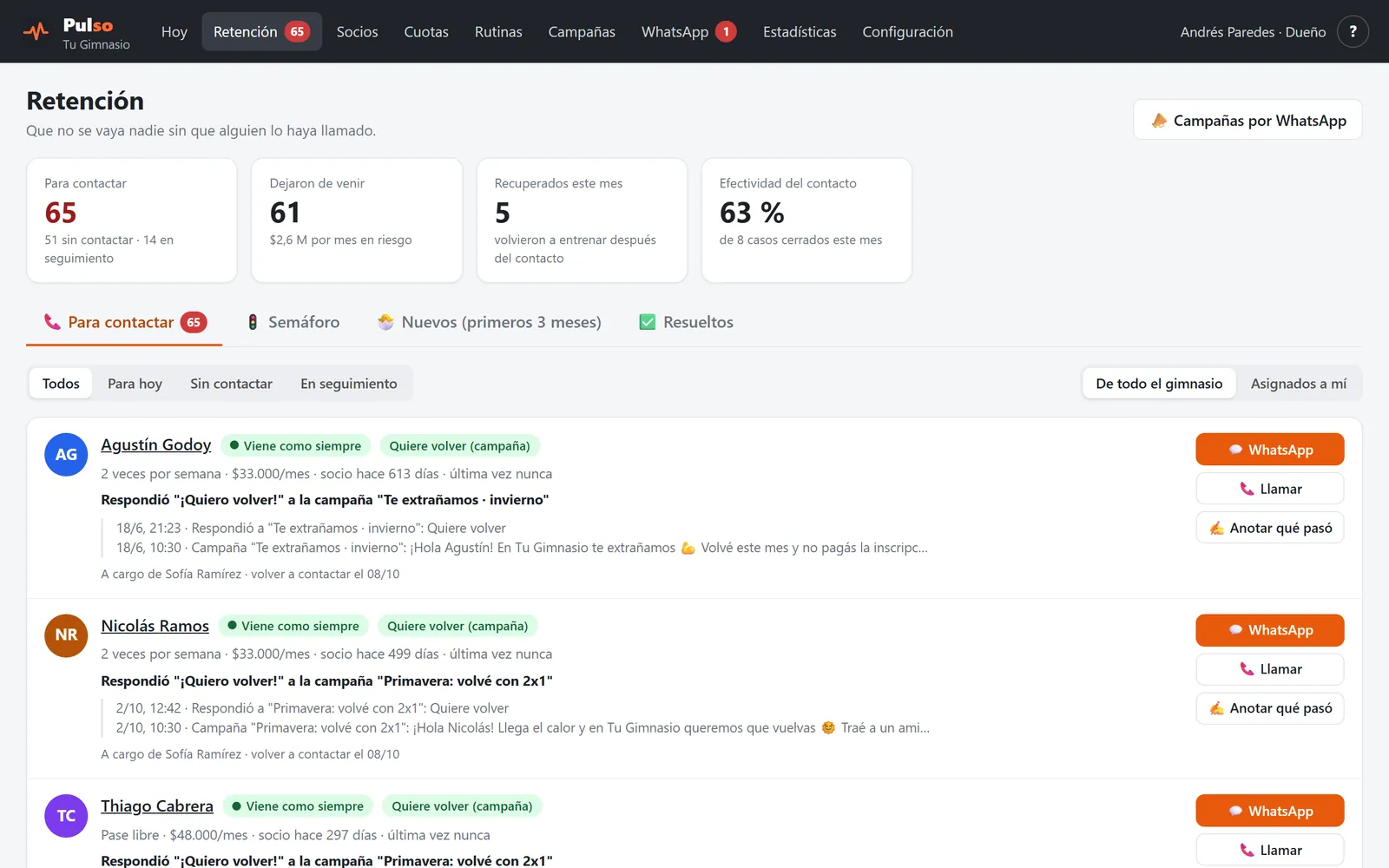1389x868 pixels.
Task: Open the Campañas menu item
Action: pos(582,31)
